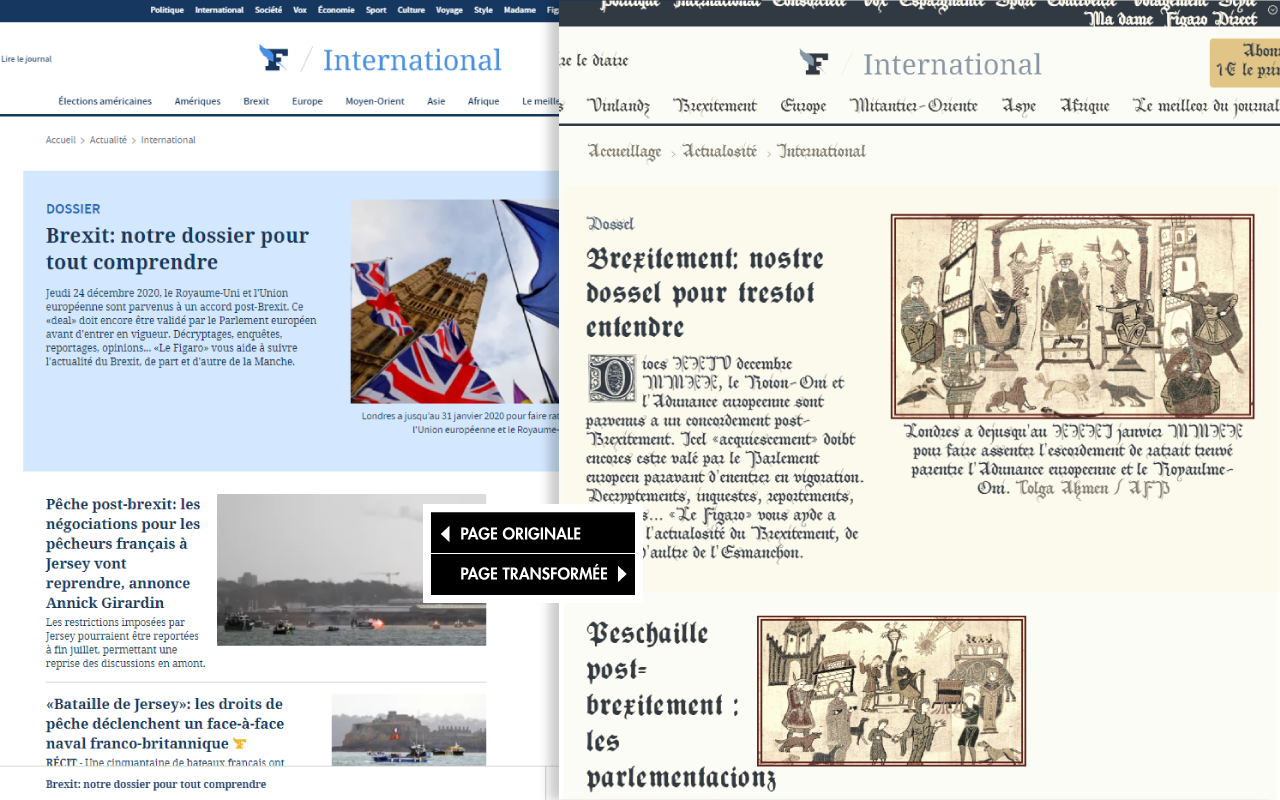Select Afrique tab on the original page

pos(483,101)
